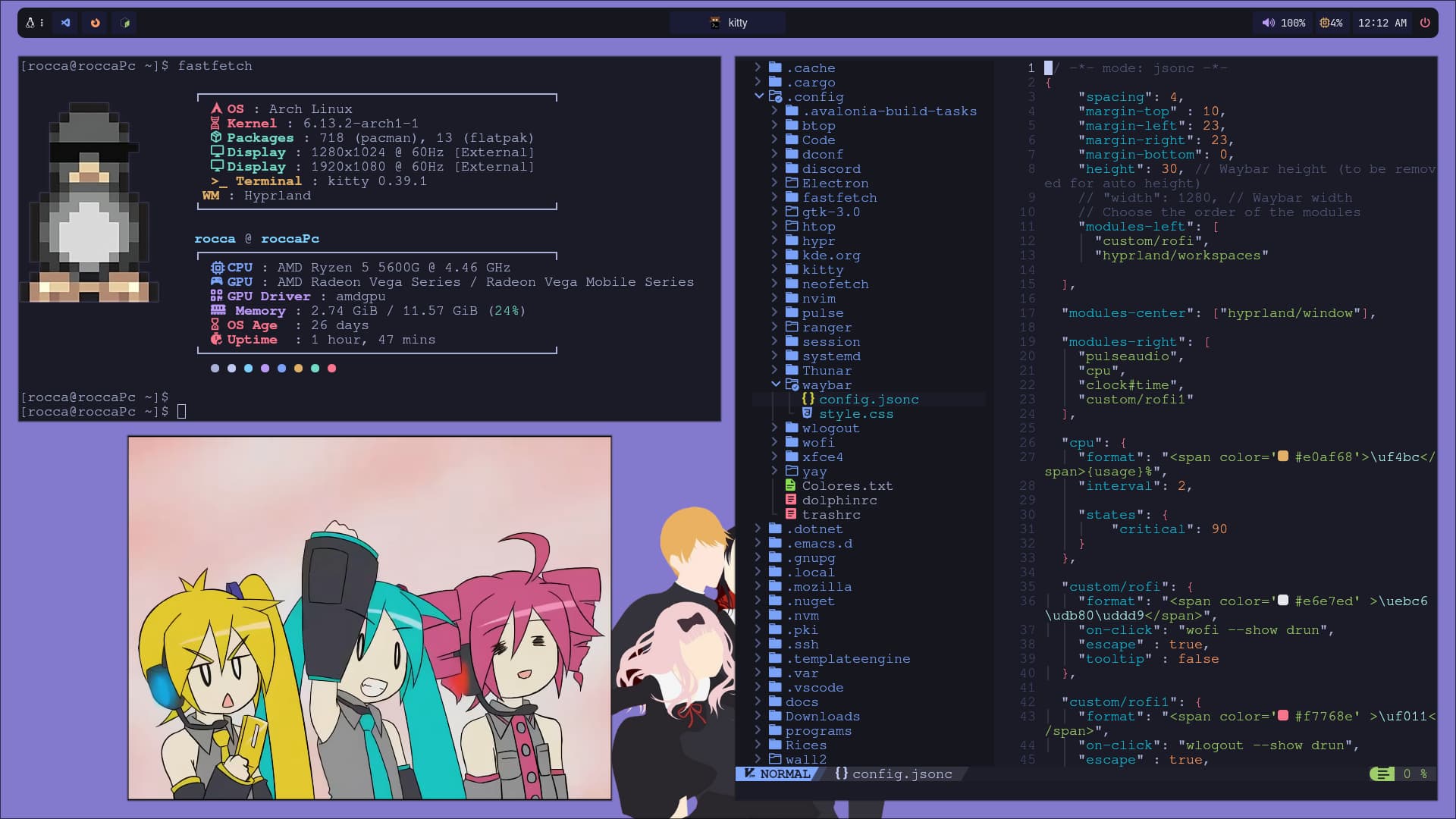Screen dimensions: 1456x819
Task: Expand the kitty folder chevron
Action: coord(774,269)
